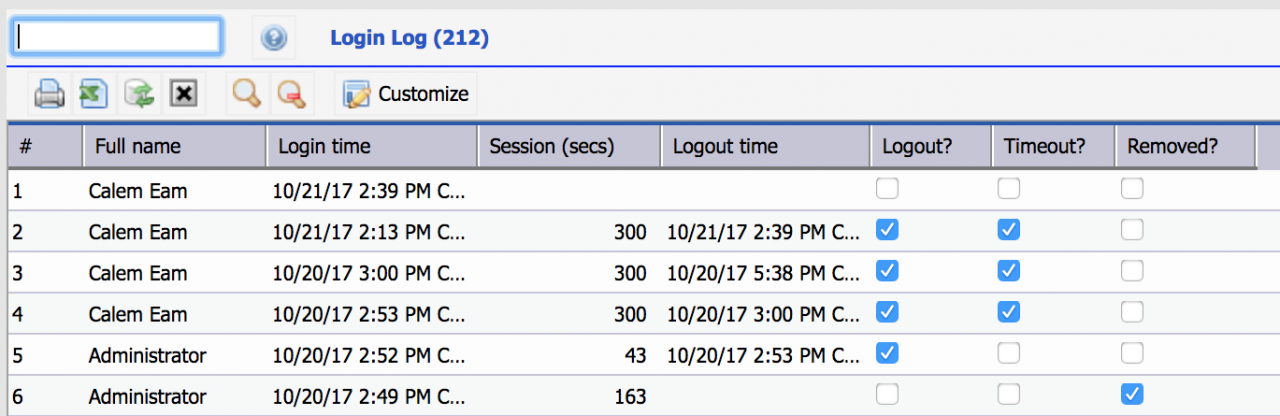Click the black X close icon
Image resolution: width=1280 pixels, height=416 pixels.
tap(184, 94)
